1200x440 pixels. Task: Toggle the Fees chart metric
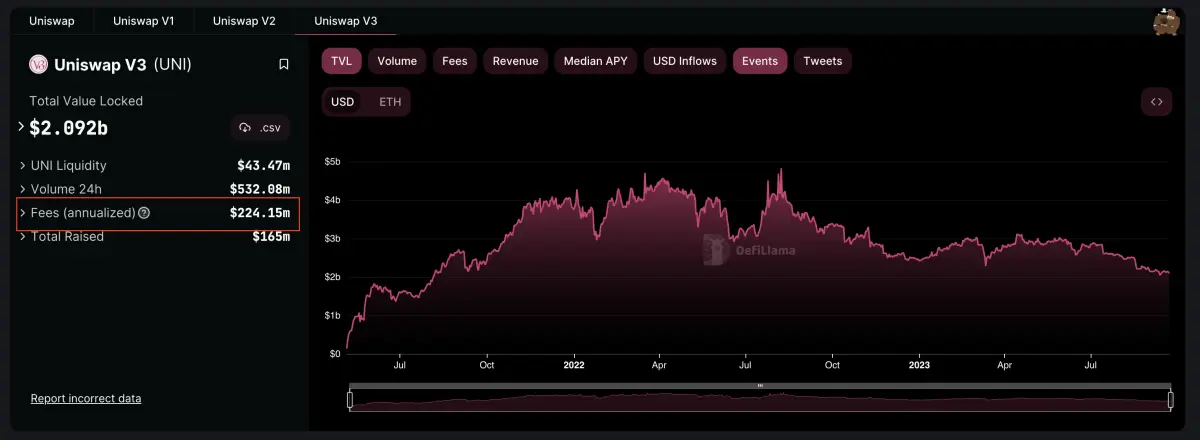455,61
